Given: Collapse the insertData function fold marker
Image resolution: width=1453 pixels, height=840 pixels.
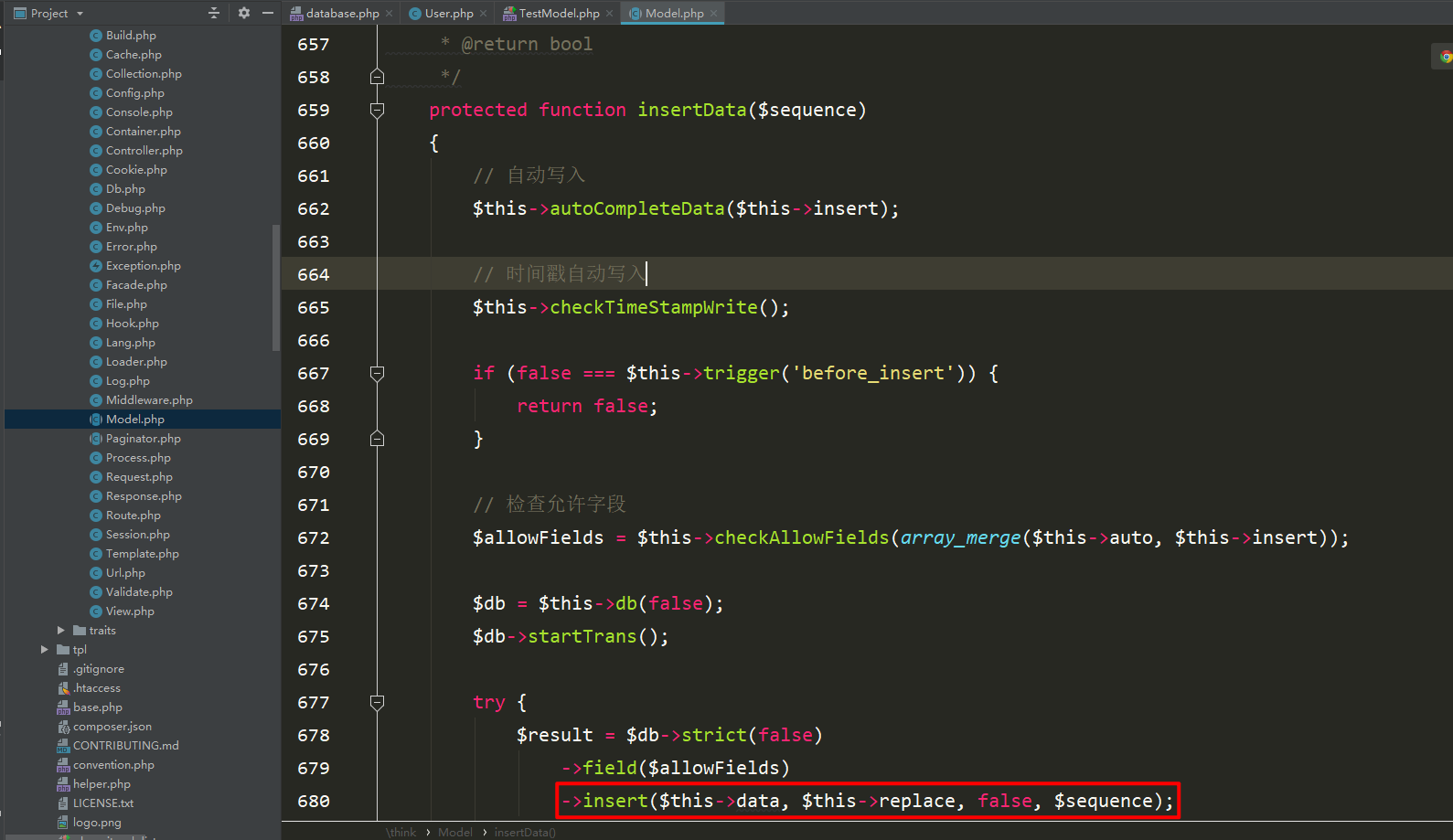Looking at the screenshot, I should (377, 111).
